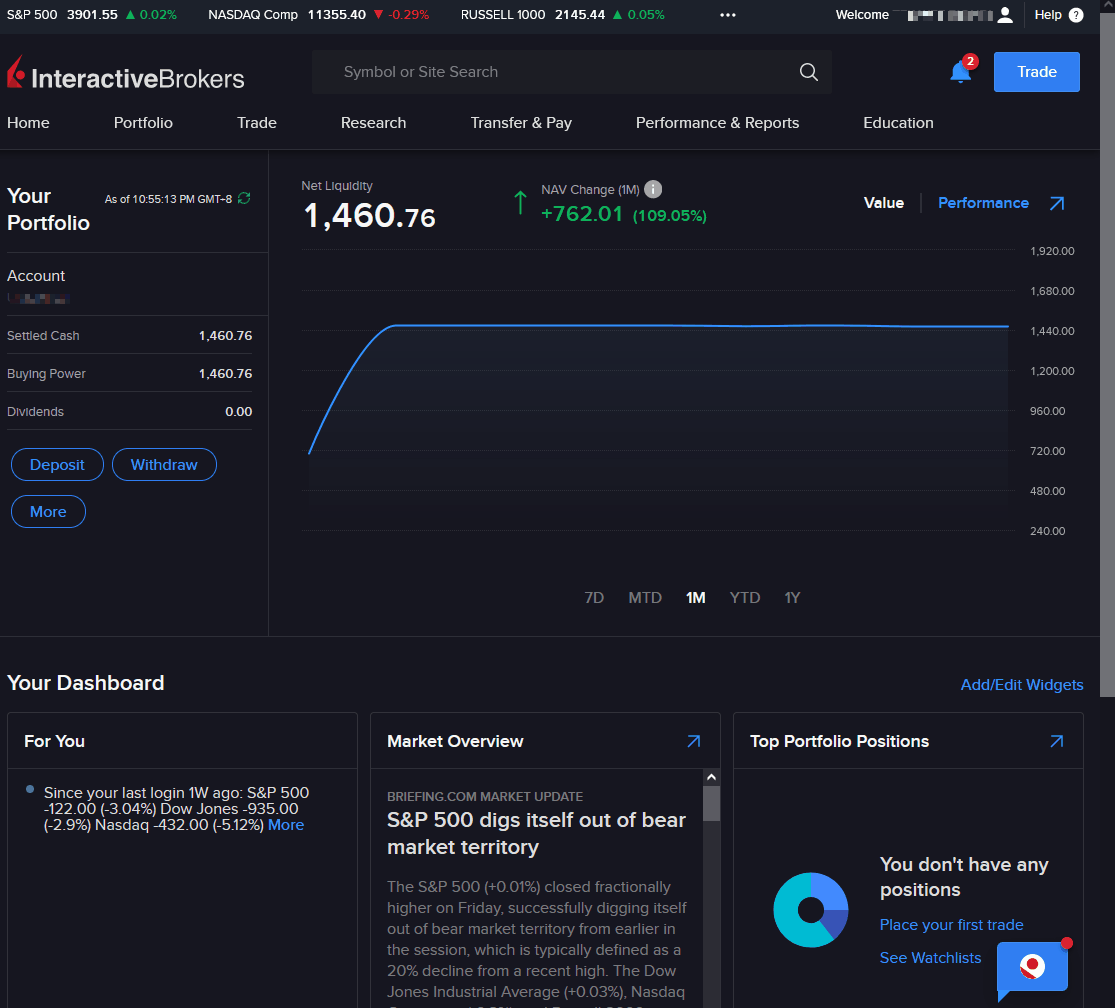Click the InteractiveBrokers logo
Image resolution: width=1115 pixels, height=1008 pixels.
click(126, 73)
